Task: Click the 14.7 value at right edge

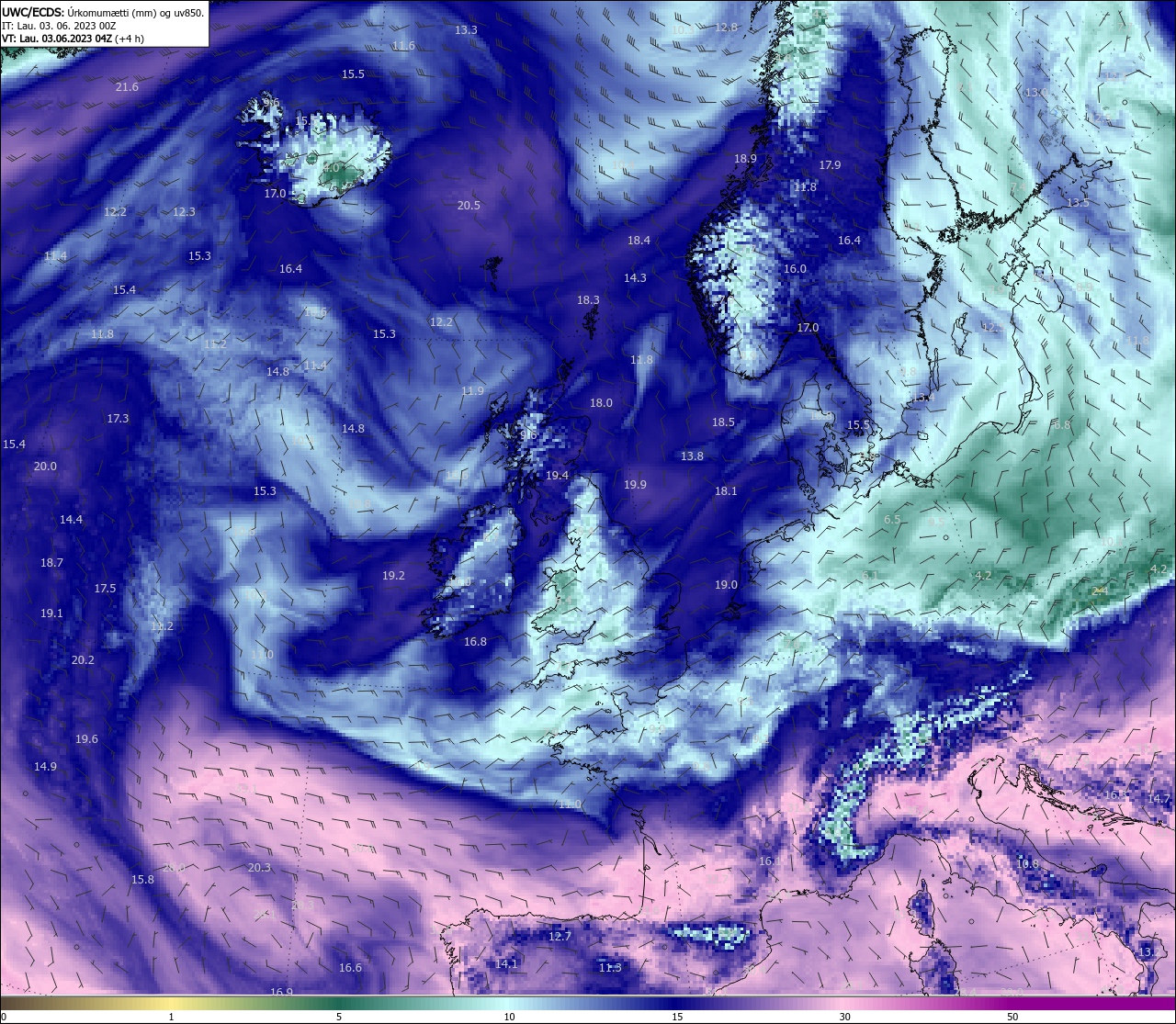Action: pos(1159,799)
